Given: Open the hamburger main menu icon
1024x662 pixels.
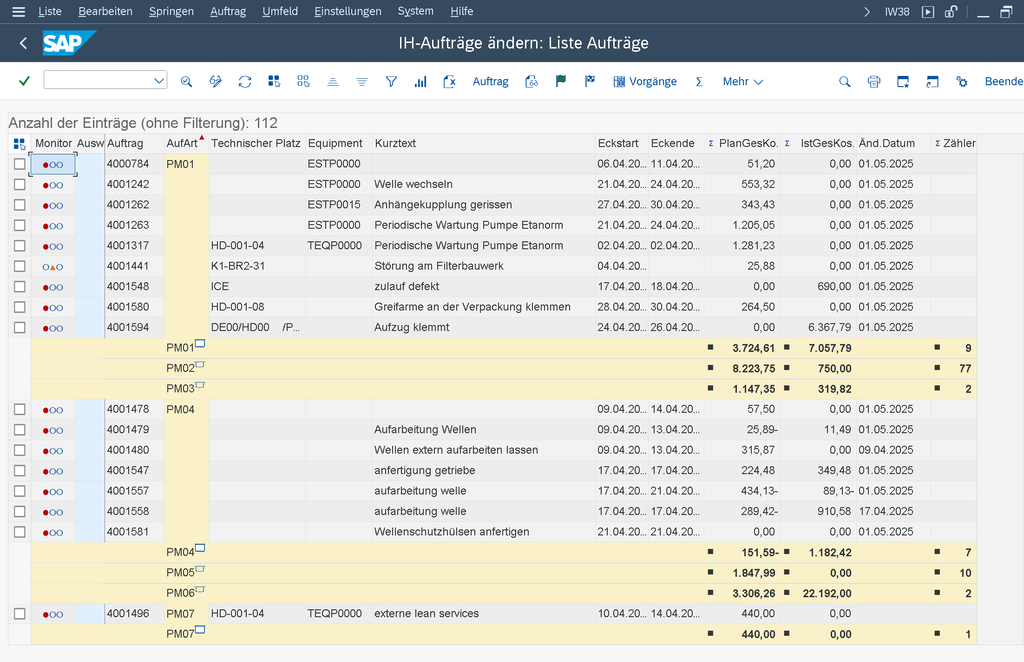Looking at the screenshot, I should 18,11.
